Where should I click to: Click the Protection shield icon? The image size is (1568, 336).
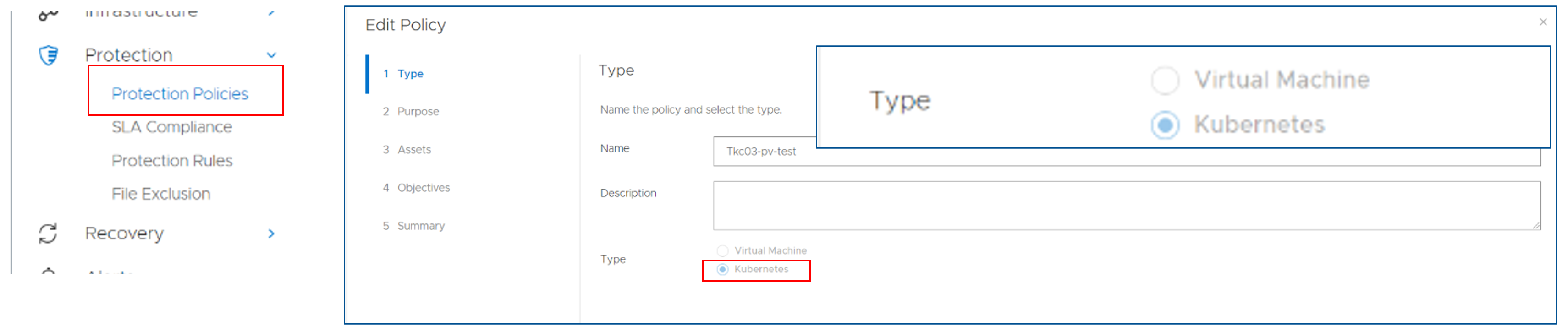tap(49, 55)
